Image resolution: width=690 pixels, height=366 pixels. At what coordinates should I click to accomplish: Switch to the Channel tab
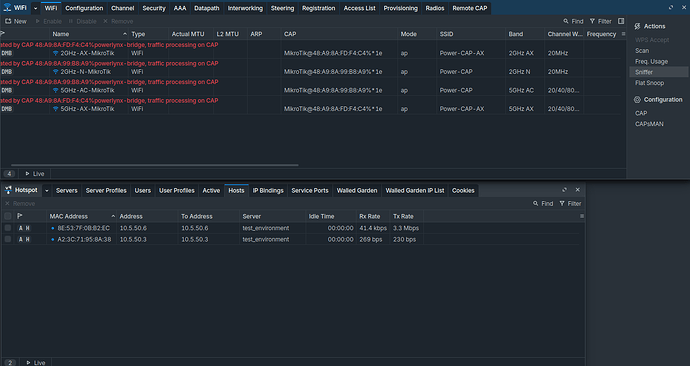coord(122,8)
